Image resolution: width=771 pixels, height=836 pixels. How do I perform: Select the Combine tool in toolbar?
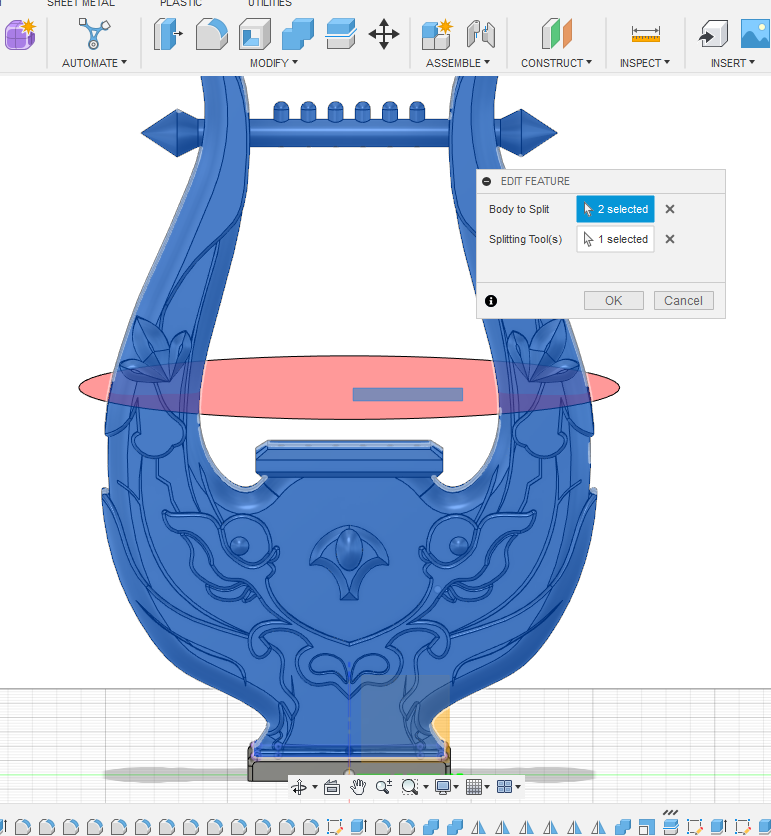298,34
